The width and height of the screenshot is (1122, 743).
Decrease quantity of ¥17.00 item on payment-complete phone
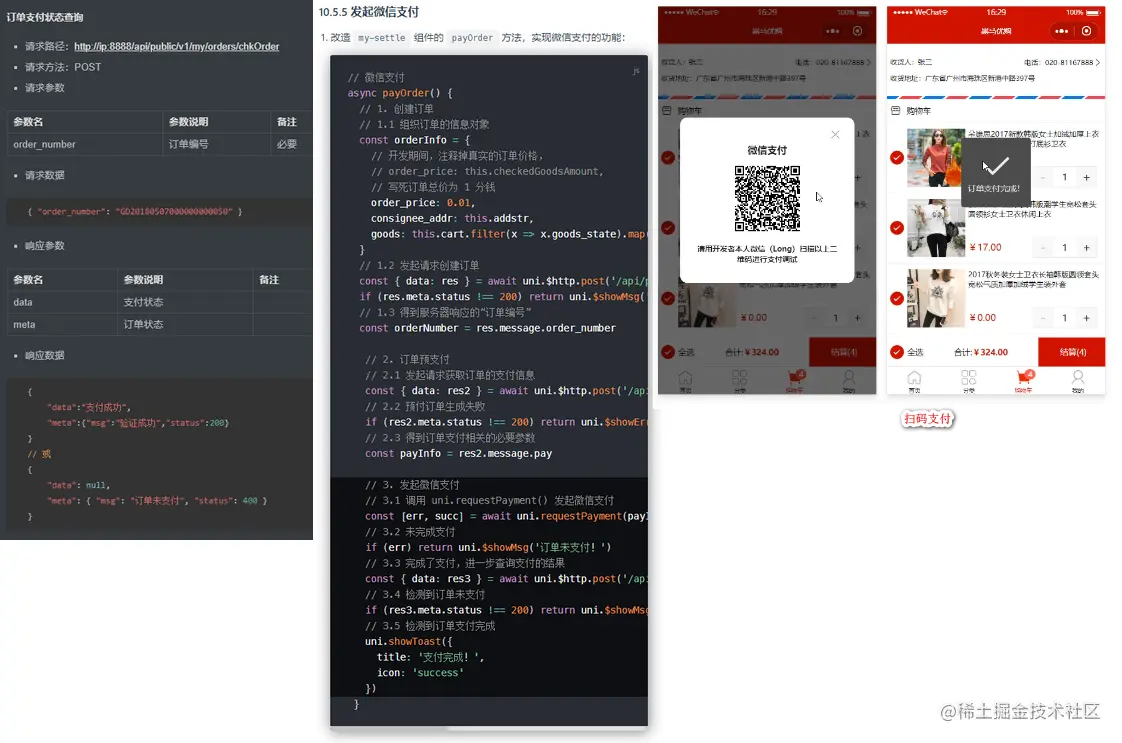click(1043, 248)
